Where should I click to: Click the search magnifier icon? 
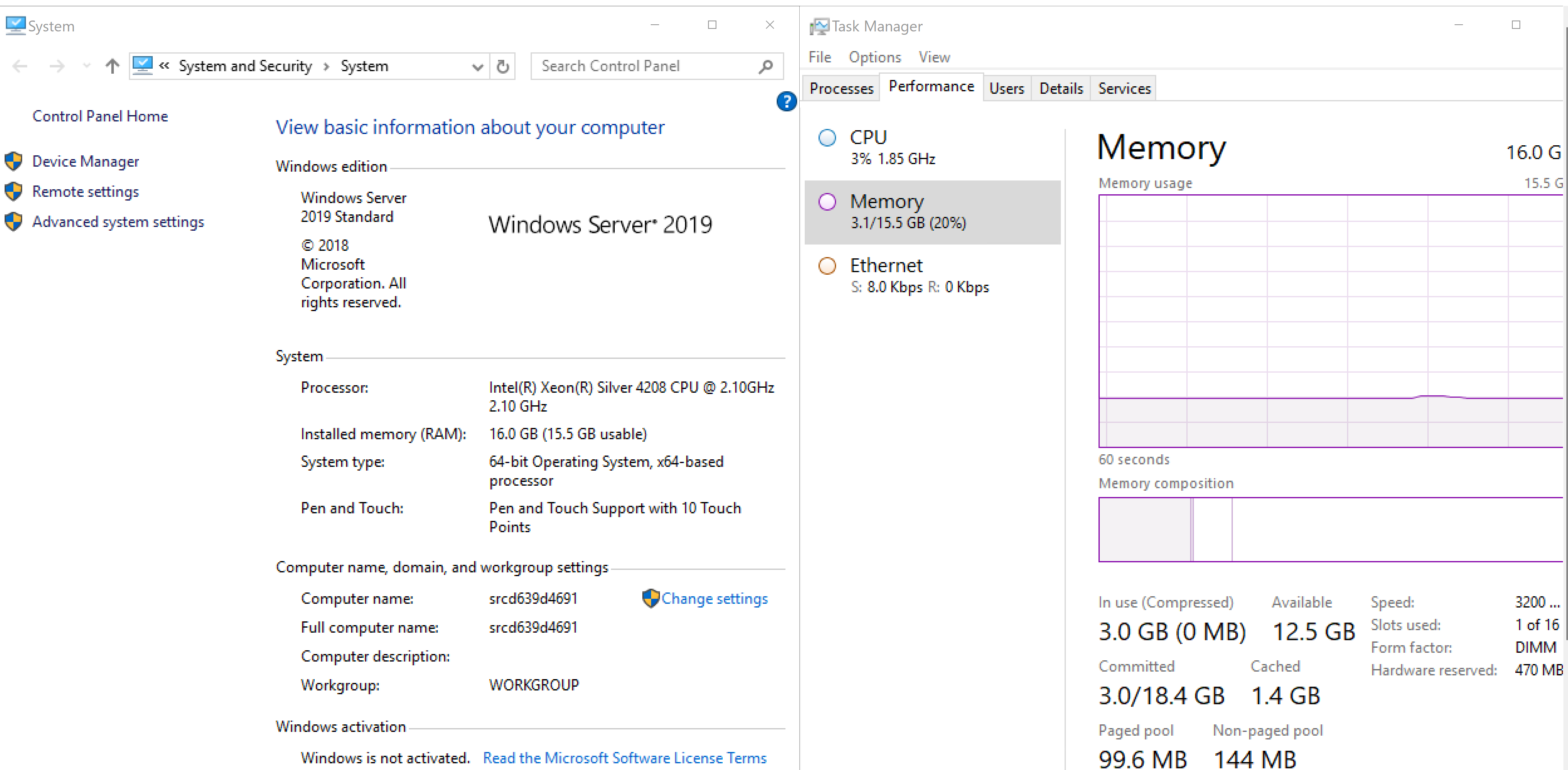point(766,66)
